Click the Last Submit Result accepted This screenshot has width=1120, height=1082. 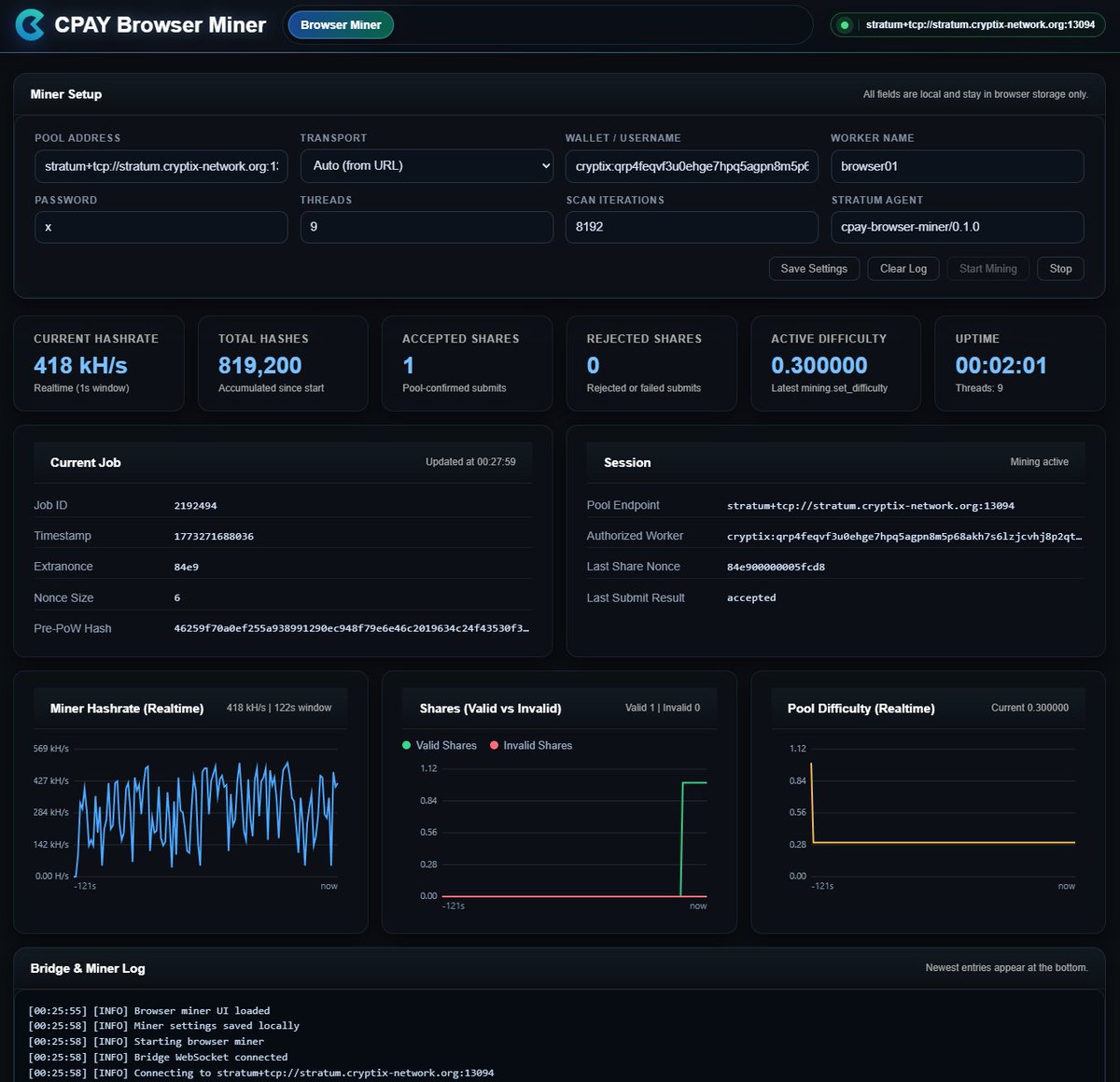click(751, 597)
